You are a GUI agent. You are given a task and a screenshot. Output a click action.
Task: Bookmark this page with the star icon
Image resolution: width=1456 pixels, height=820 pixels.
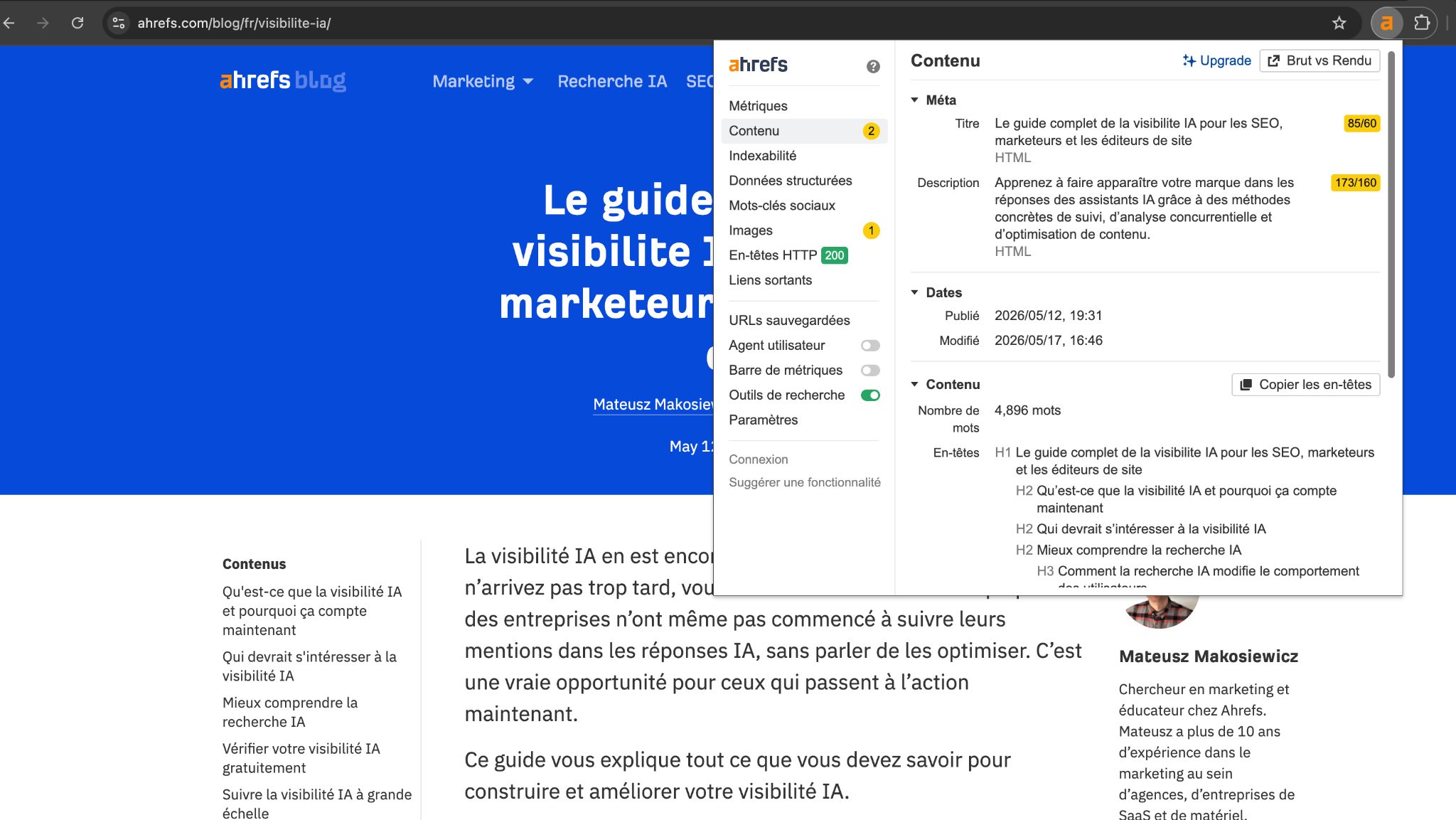coord(1339,23)
